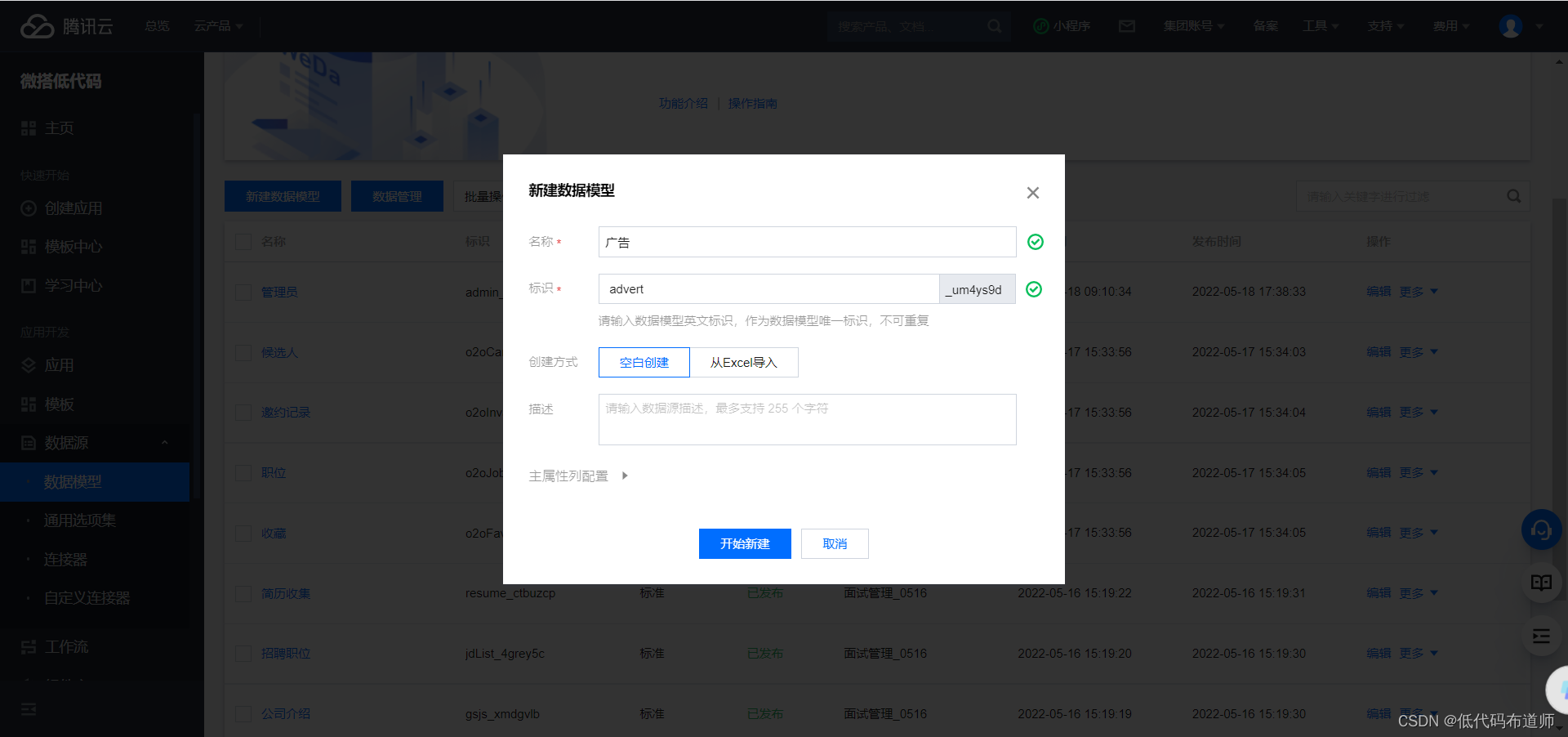Image resolution: width=1568 pixels, height=737 pixels.
Task: Open the 集团账号 dropdown
Action: point(1194,26)
